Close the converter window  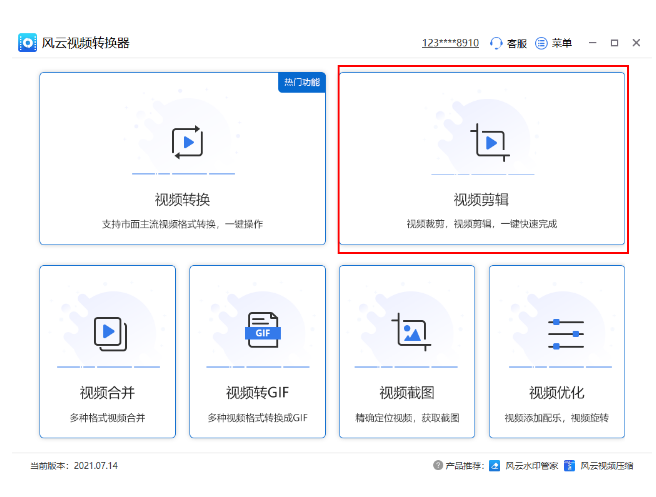pos(636,43)
